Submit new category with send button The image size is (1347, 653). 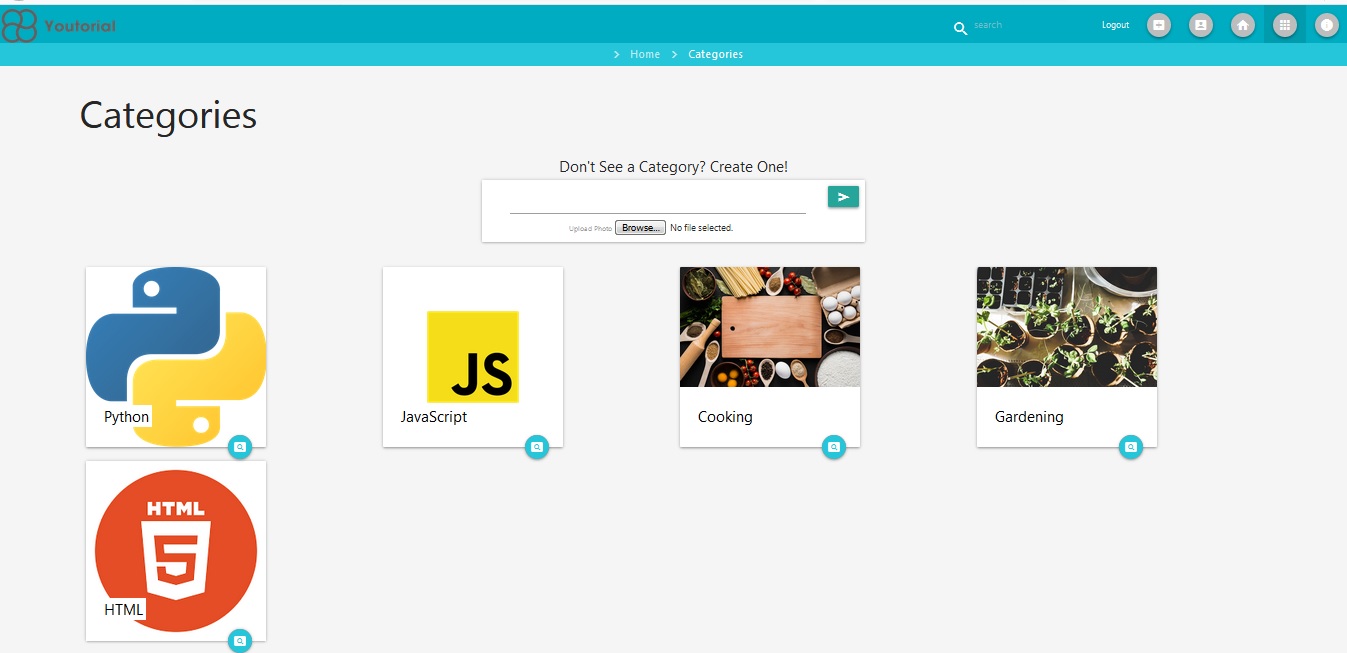coord(843,197)
